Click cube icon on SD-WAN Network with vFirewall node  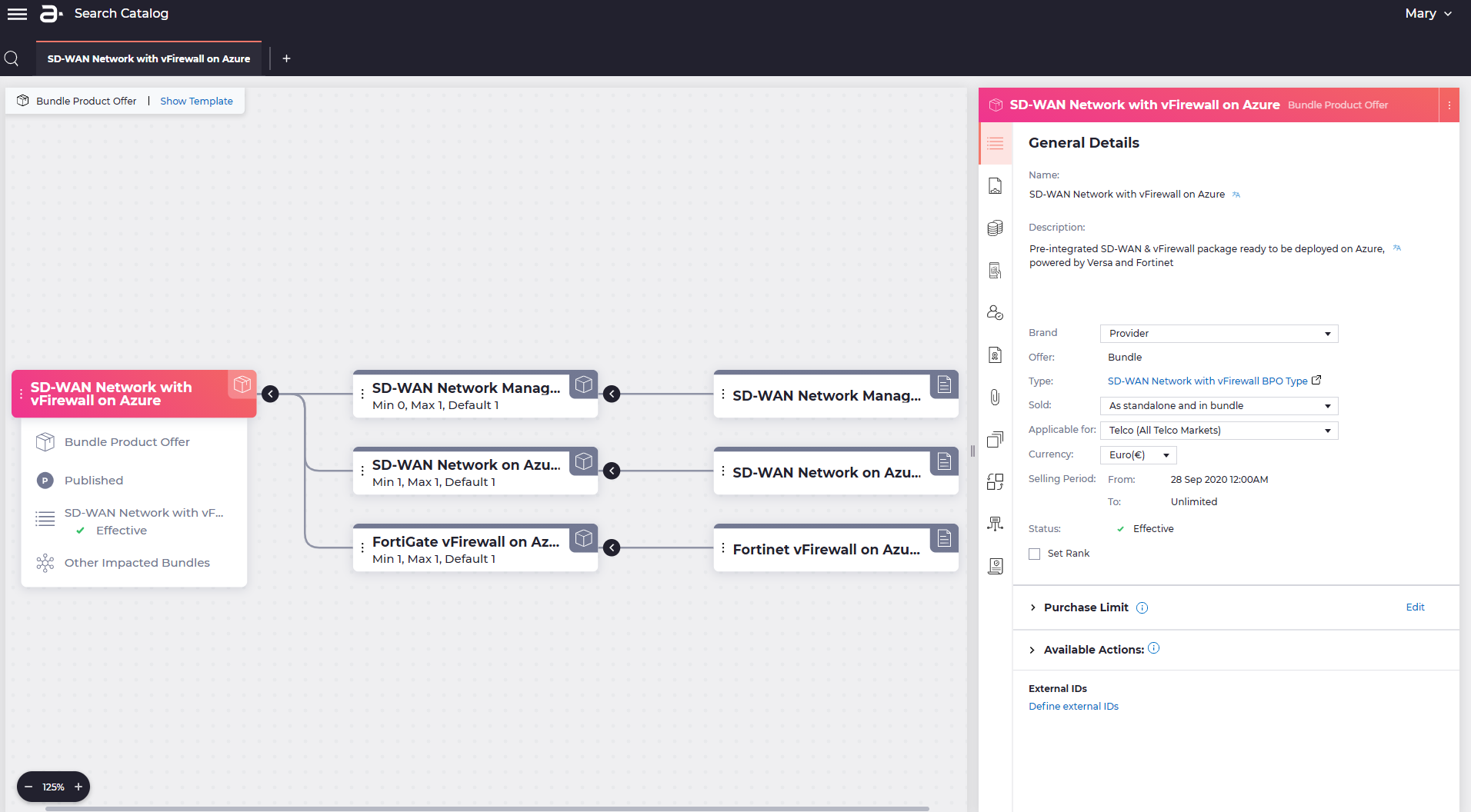242,384
